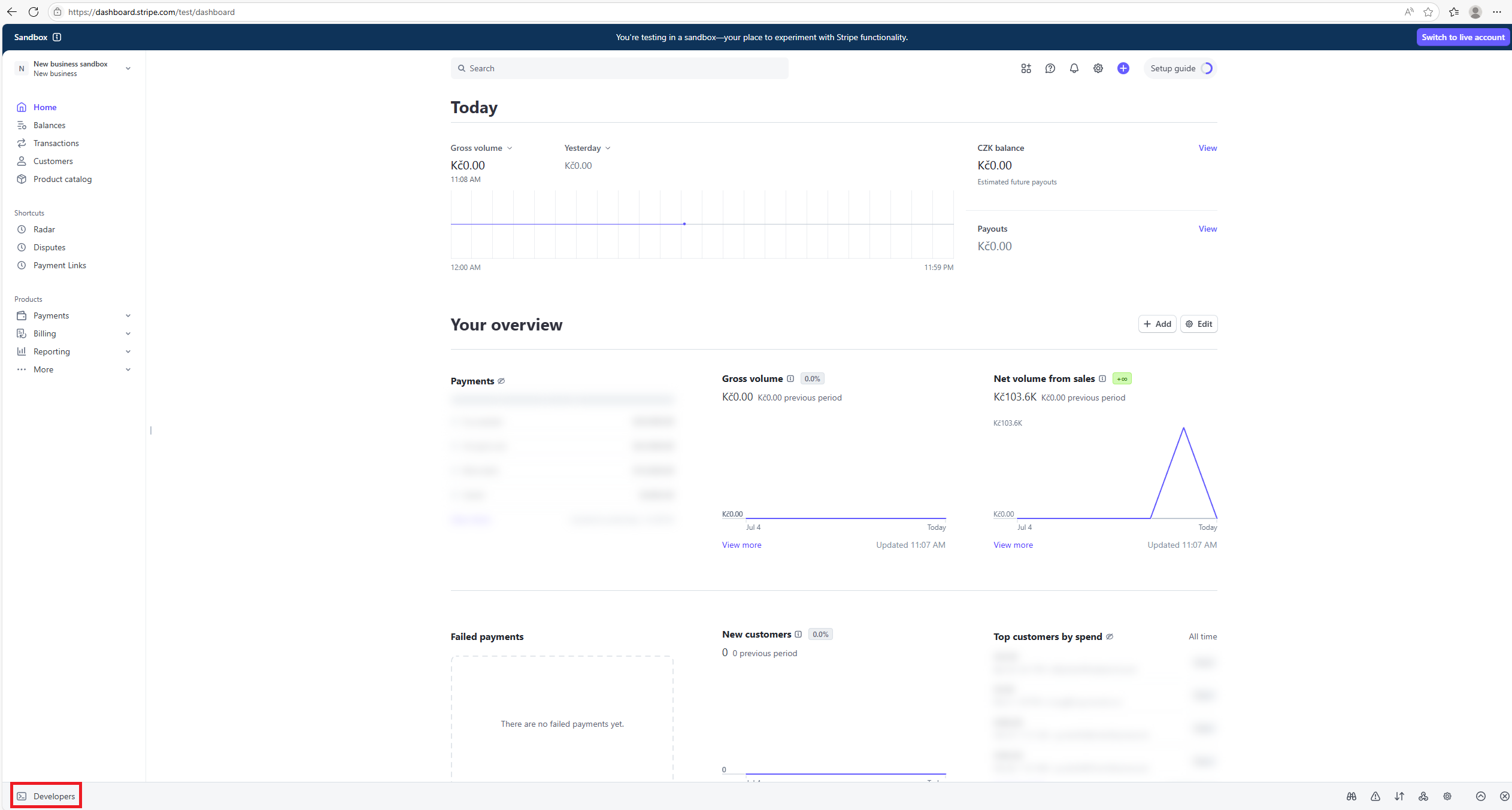Click the Sandbox info icon
The width and height of the screenshot is (1512, 810).
pos(57,37)
